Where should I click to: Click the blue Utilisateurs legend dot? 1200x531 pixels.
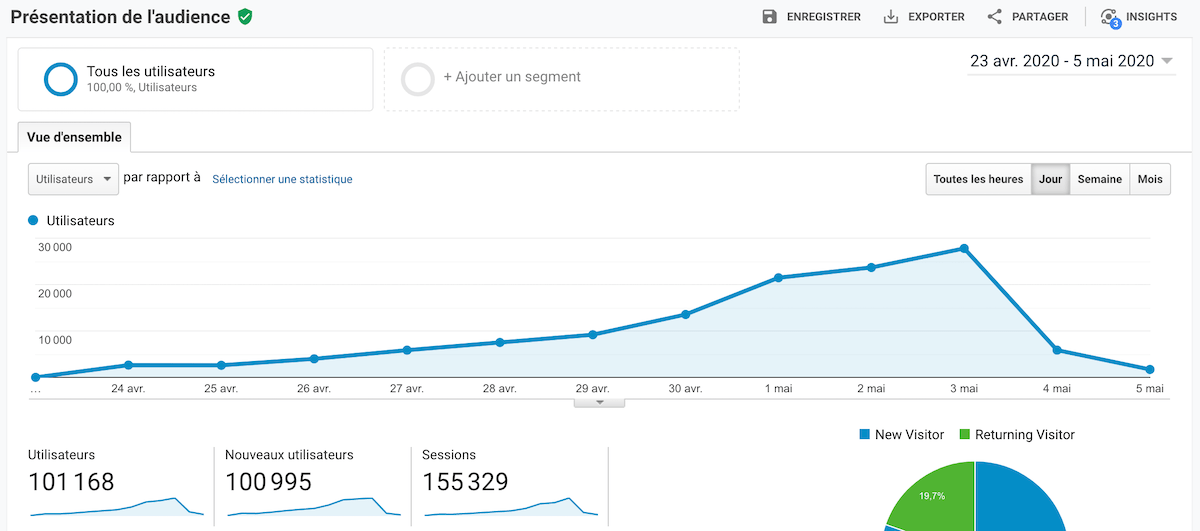pyautogui.click(x=34, y=220)
